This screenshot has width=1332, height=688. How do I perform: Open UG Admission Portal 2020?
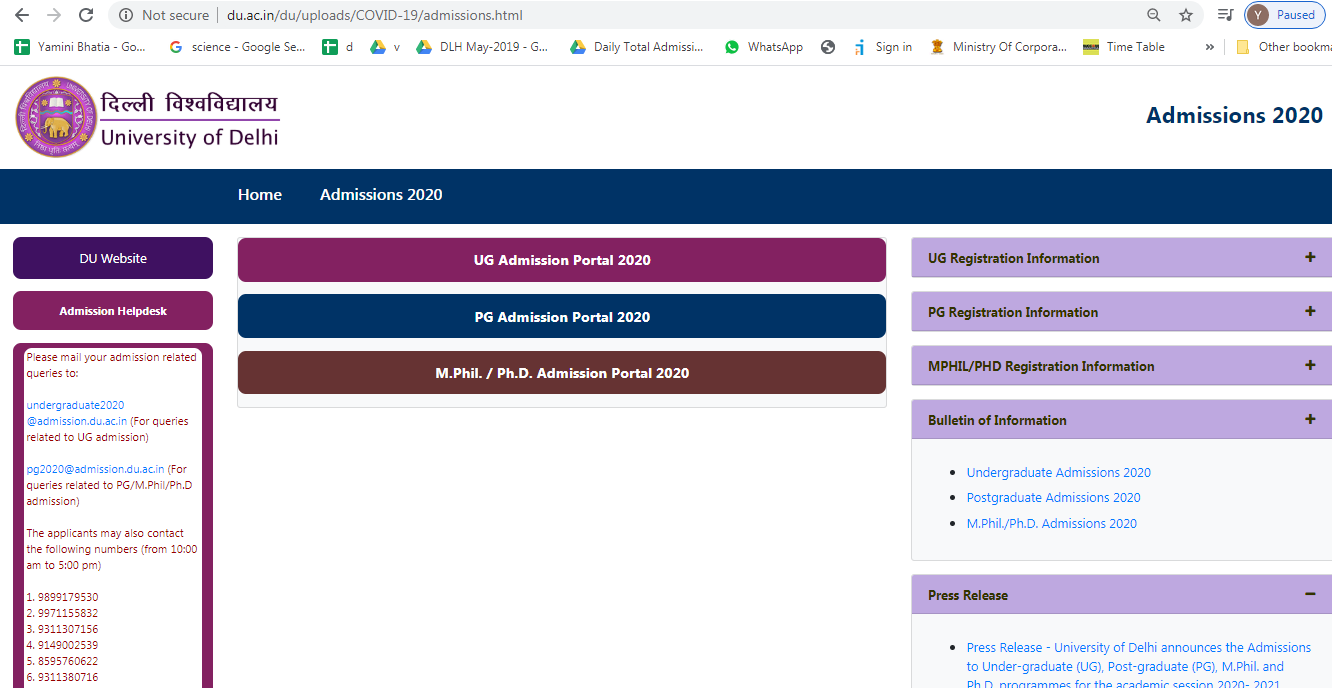click(562, 260)
